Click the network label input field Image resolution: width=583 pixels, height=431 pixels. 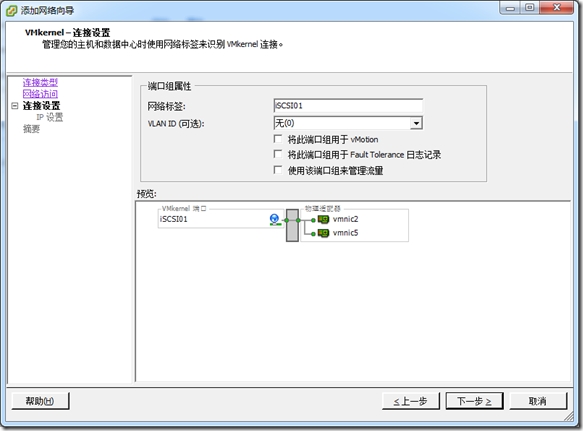tap(348, 106)
